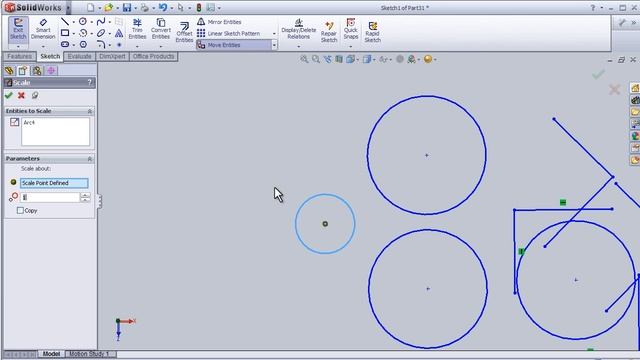Select the Spline sketch tool
The width and height of the screenshot is (640, 360).
point(101,21)
